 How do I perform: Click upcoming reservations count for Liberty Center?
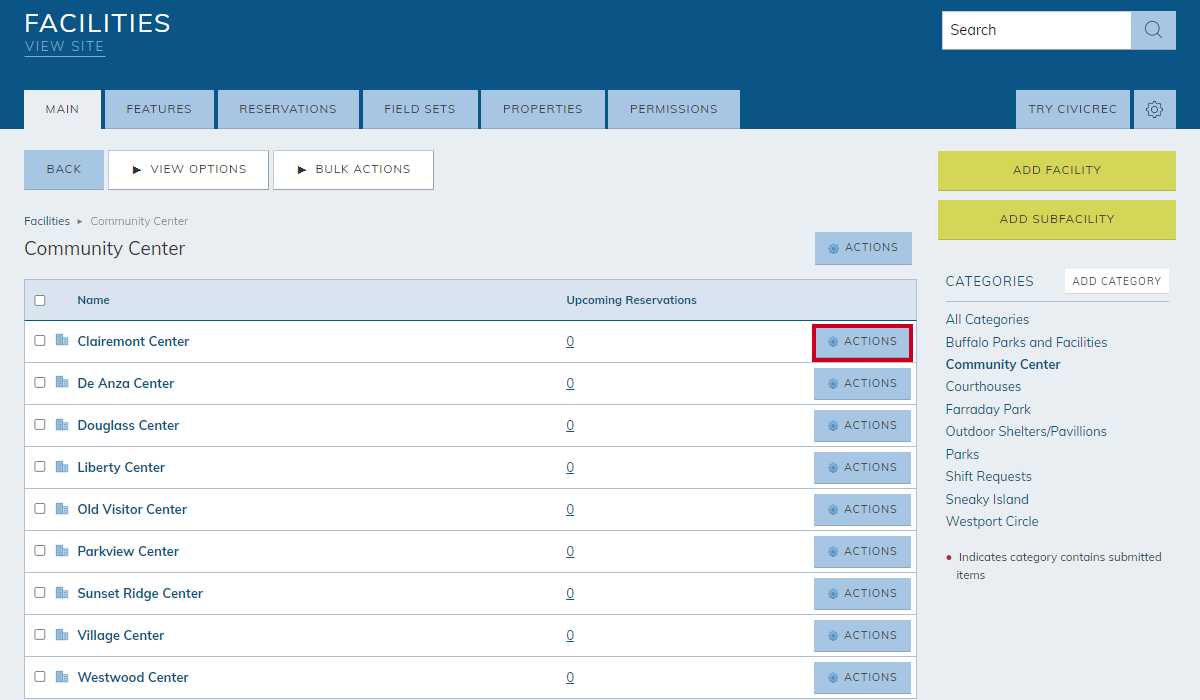pyautogui.click(x=570, y=467)
